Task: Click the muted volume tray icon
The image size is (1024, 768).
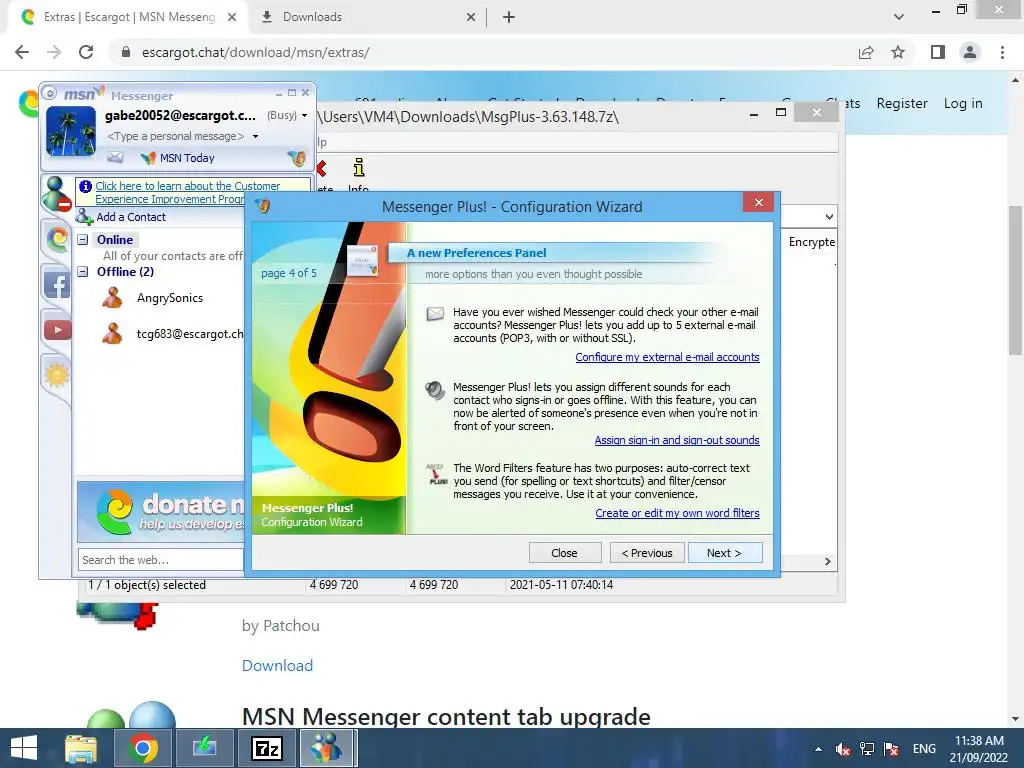Action: pyautogui.click(x=842, y=748)
